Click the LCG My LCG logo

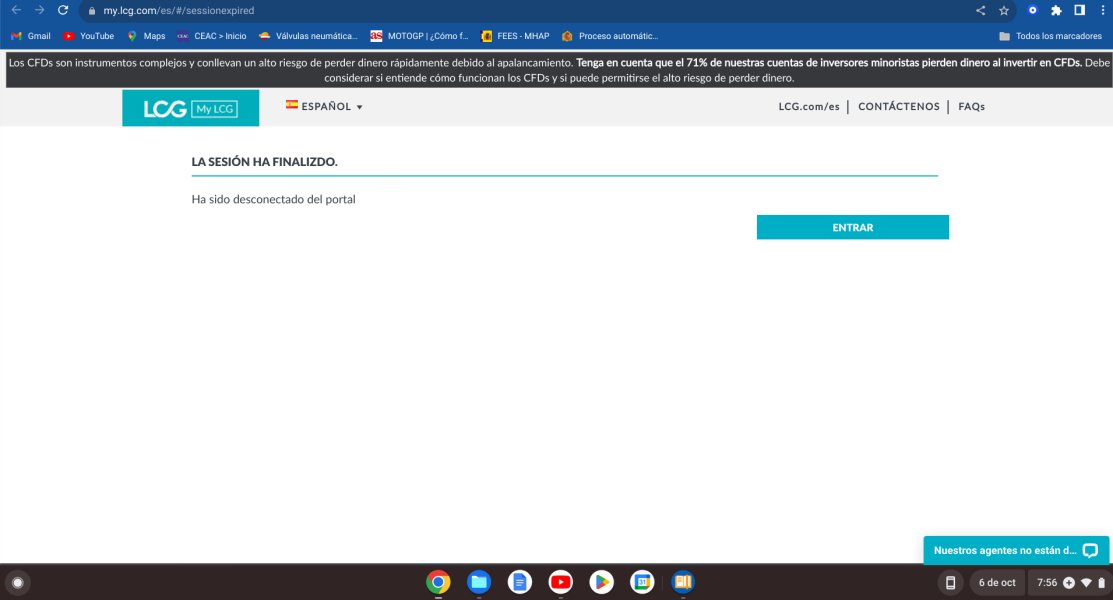pos(190,108)
